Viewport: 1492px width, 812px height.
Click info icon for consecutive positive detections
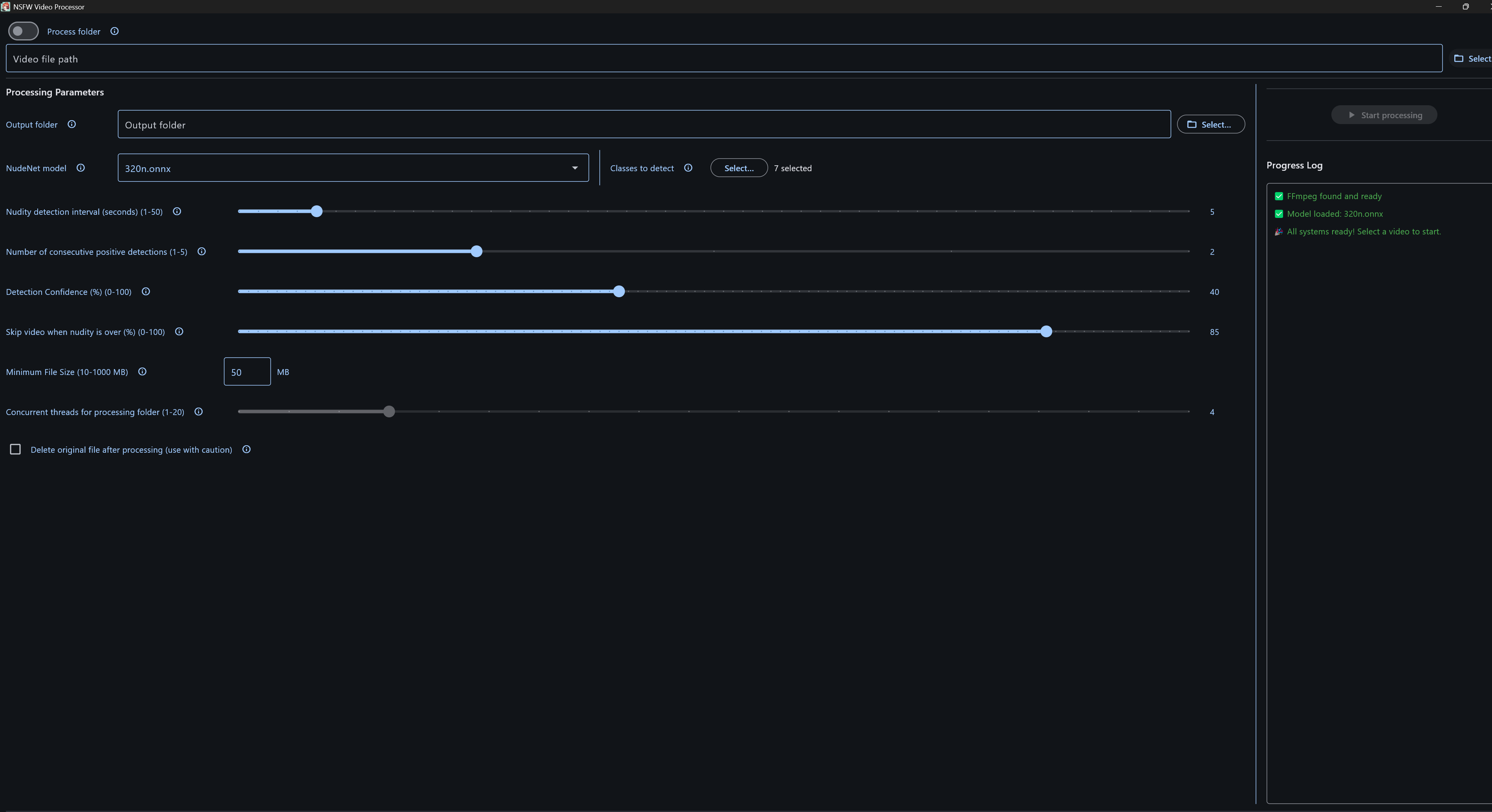click(x=201, y=251)
